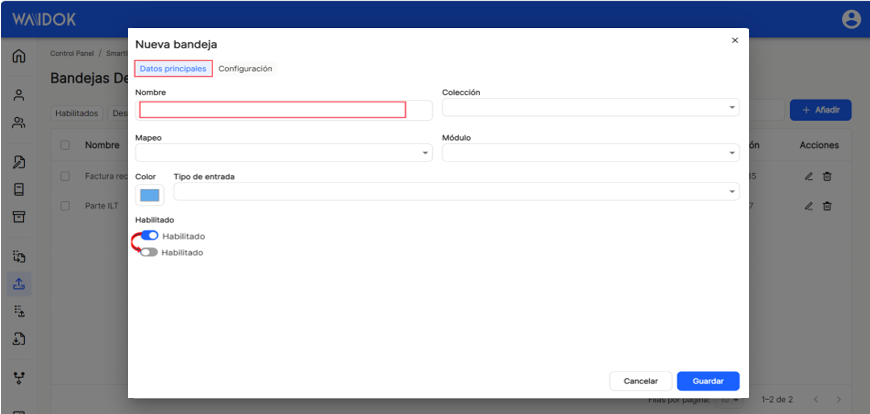This screenshot has width=870, height=414.
Task: Click the Factura rec row name
Action: pyautogui.click(x=106, y=176)
